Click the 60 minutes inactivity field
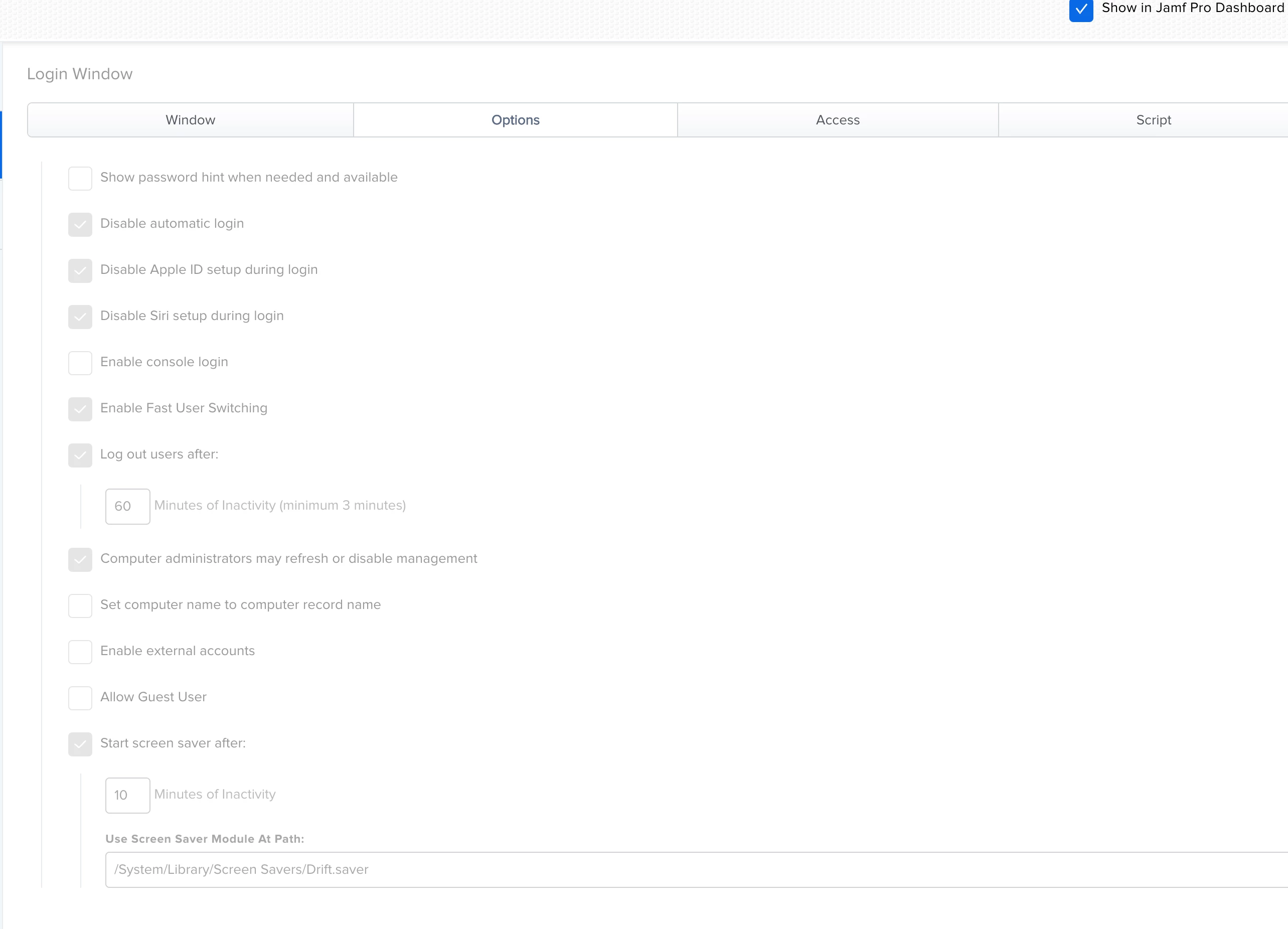 click(127, 506)
